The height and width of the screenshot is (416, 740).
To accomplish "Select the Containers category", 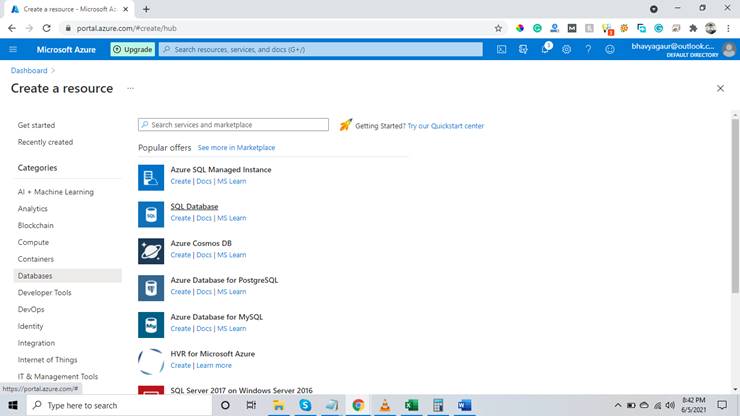I will point(35,259).
